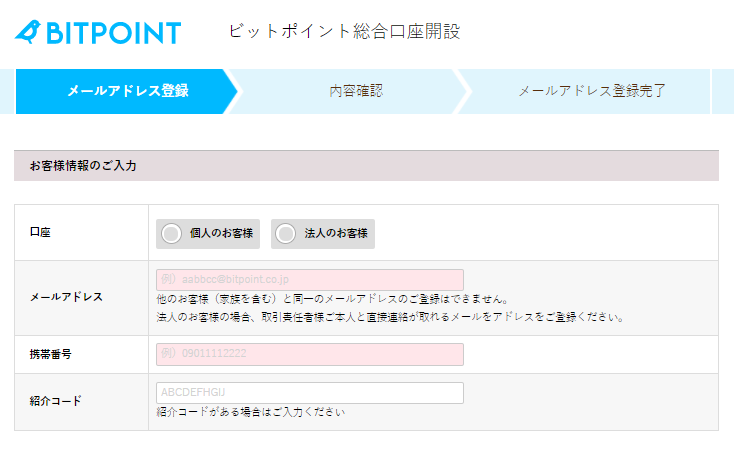
Task: Focus the 紹介コード referral code input field
Action: pyautogui.click(x=310, y=393)
